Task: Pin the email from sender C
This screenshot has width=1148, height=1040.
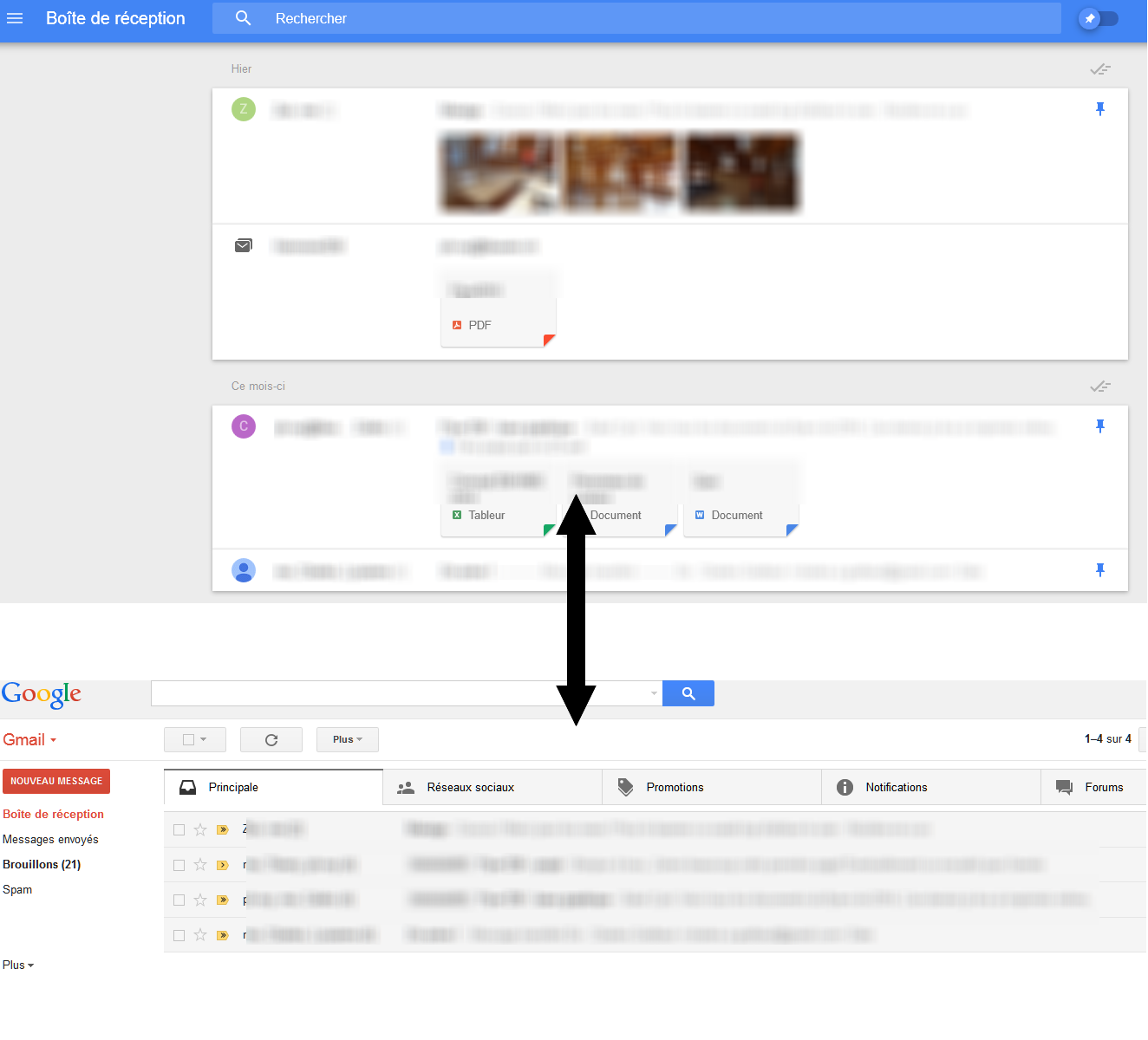Action: (1100, 426)
